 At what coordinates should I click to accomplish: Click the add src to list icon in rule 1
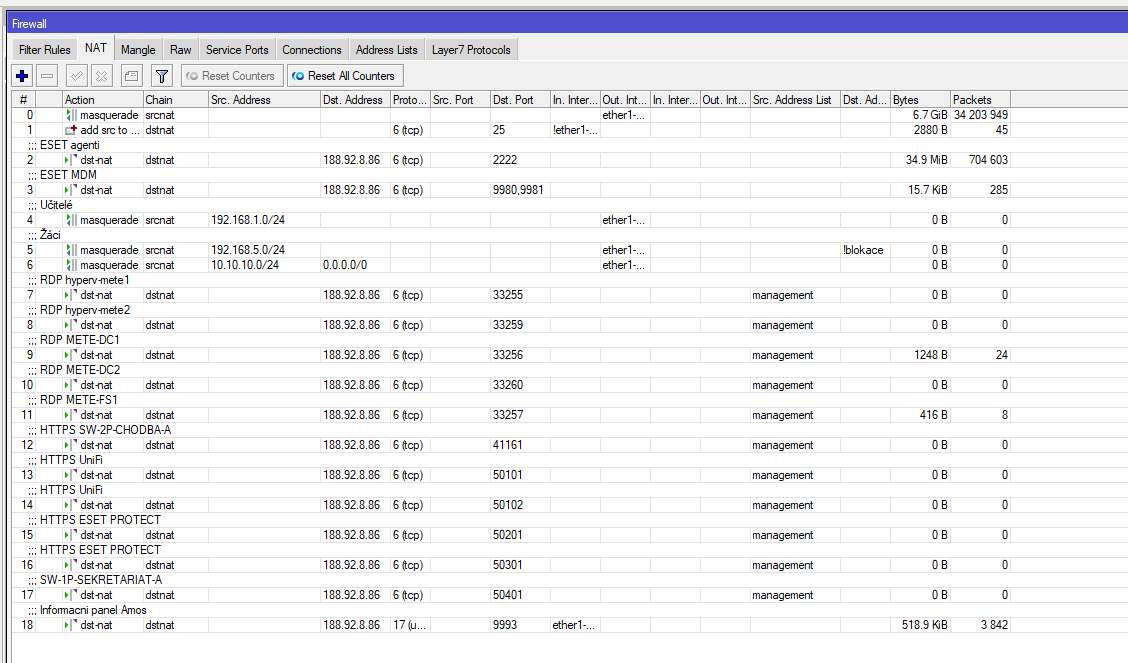tap(71, 130)
